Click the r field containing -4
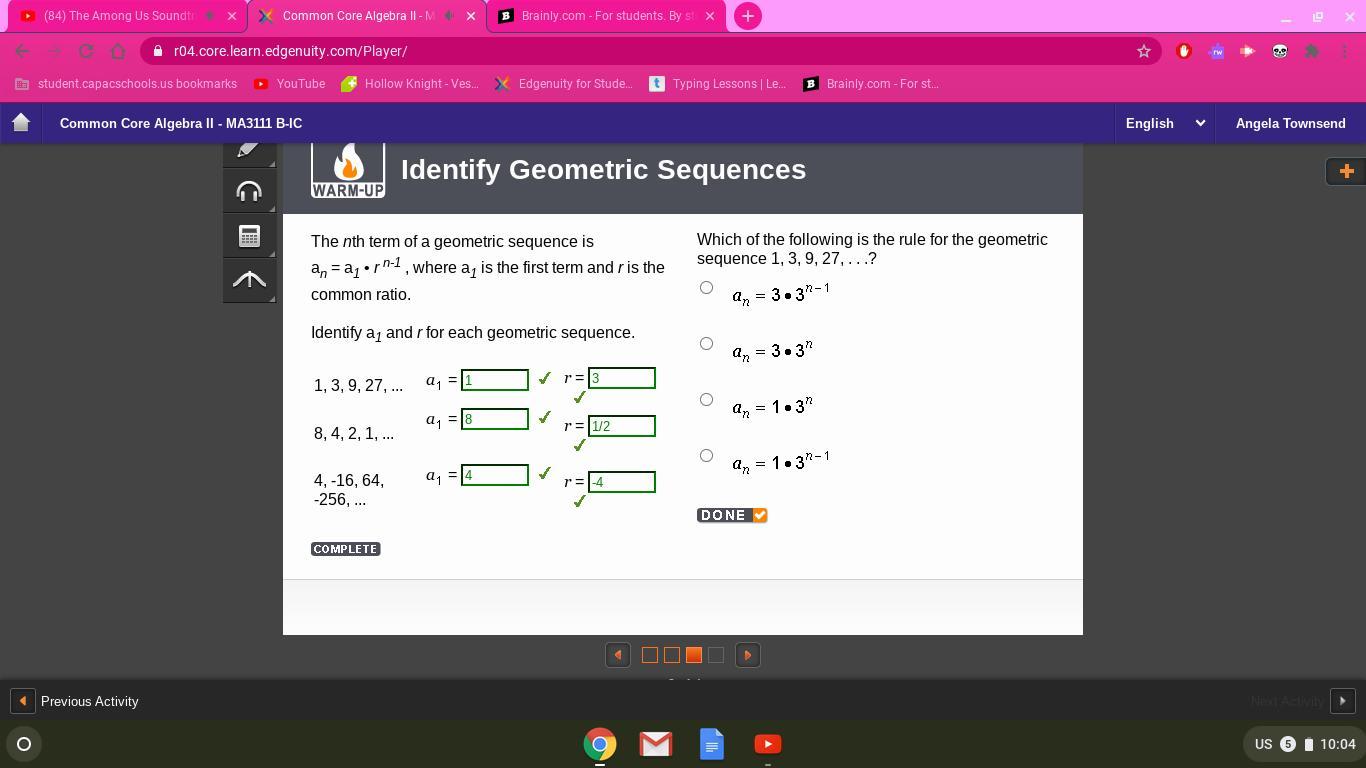The image size is (1366, 768). pyautogui.click(x=622, y=482)
